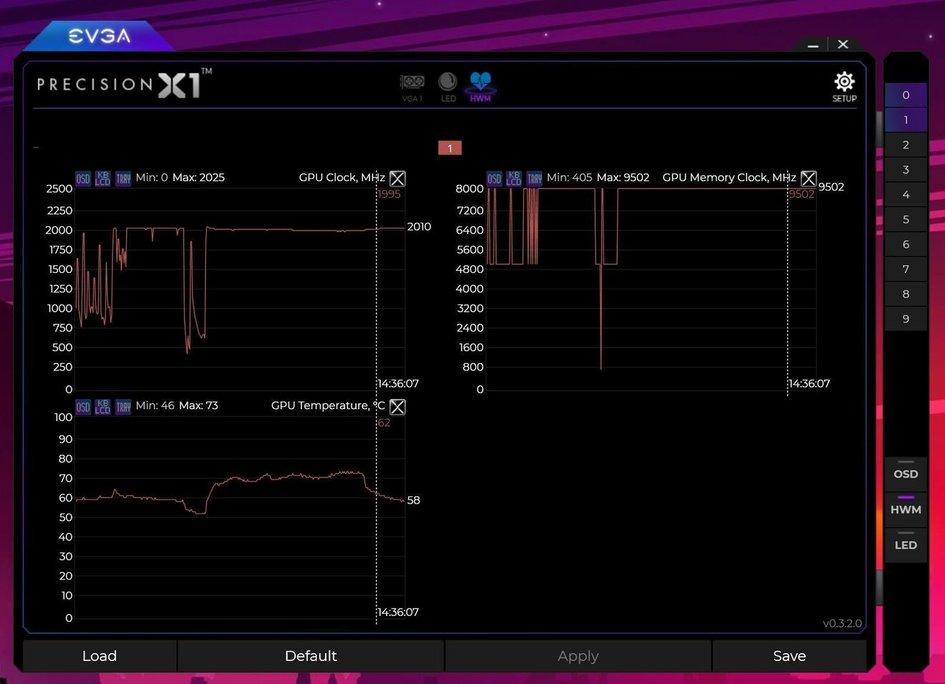Viewport: 945px width, 684px height.
Task: Click the Load button
Action: [99, 656]
